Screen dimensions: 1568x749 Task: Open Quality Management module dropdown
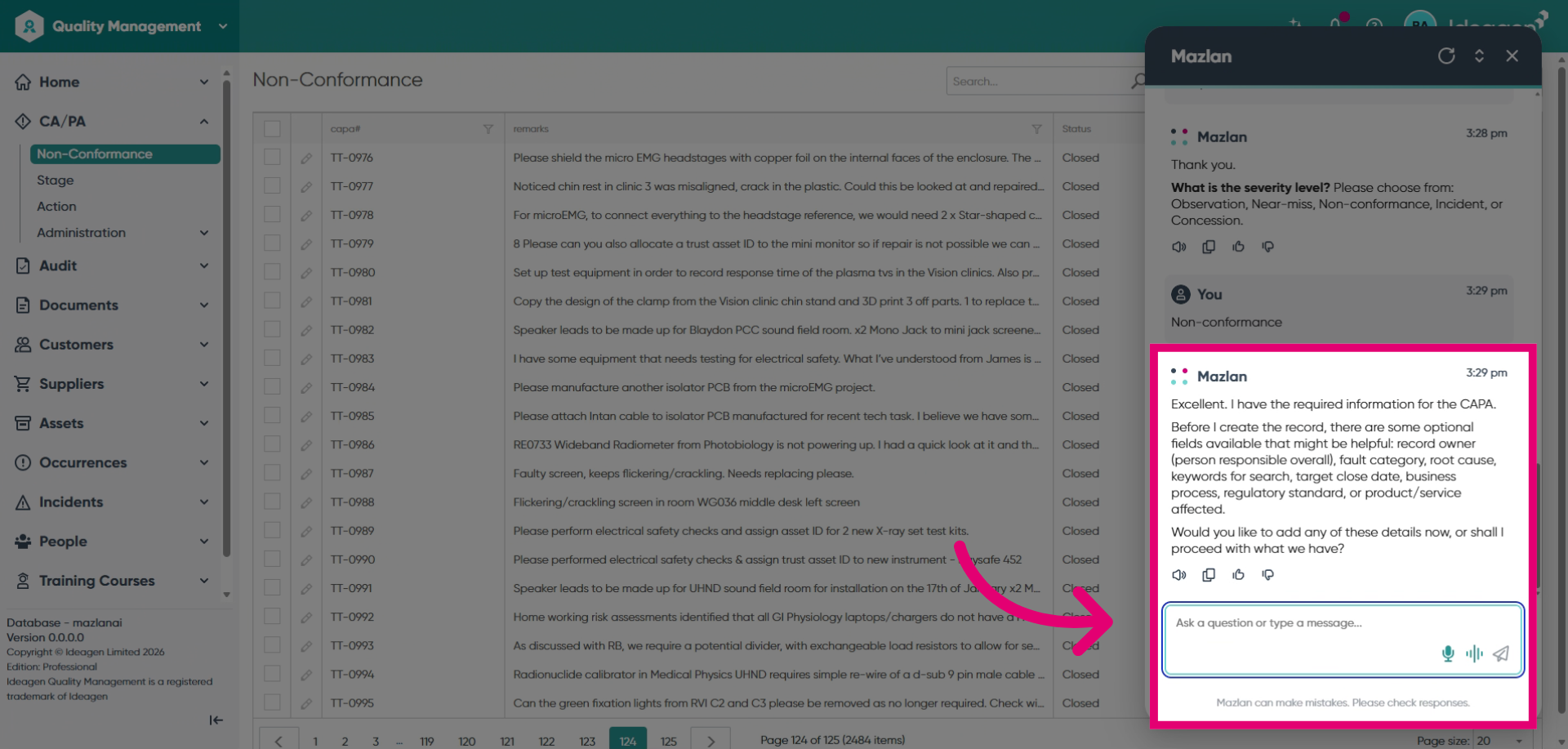(x=223, y=26)
